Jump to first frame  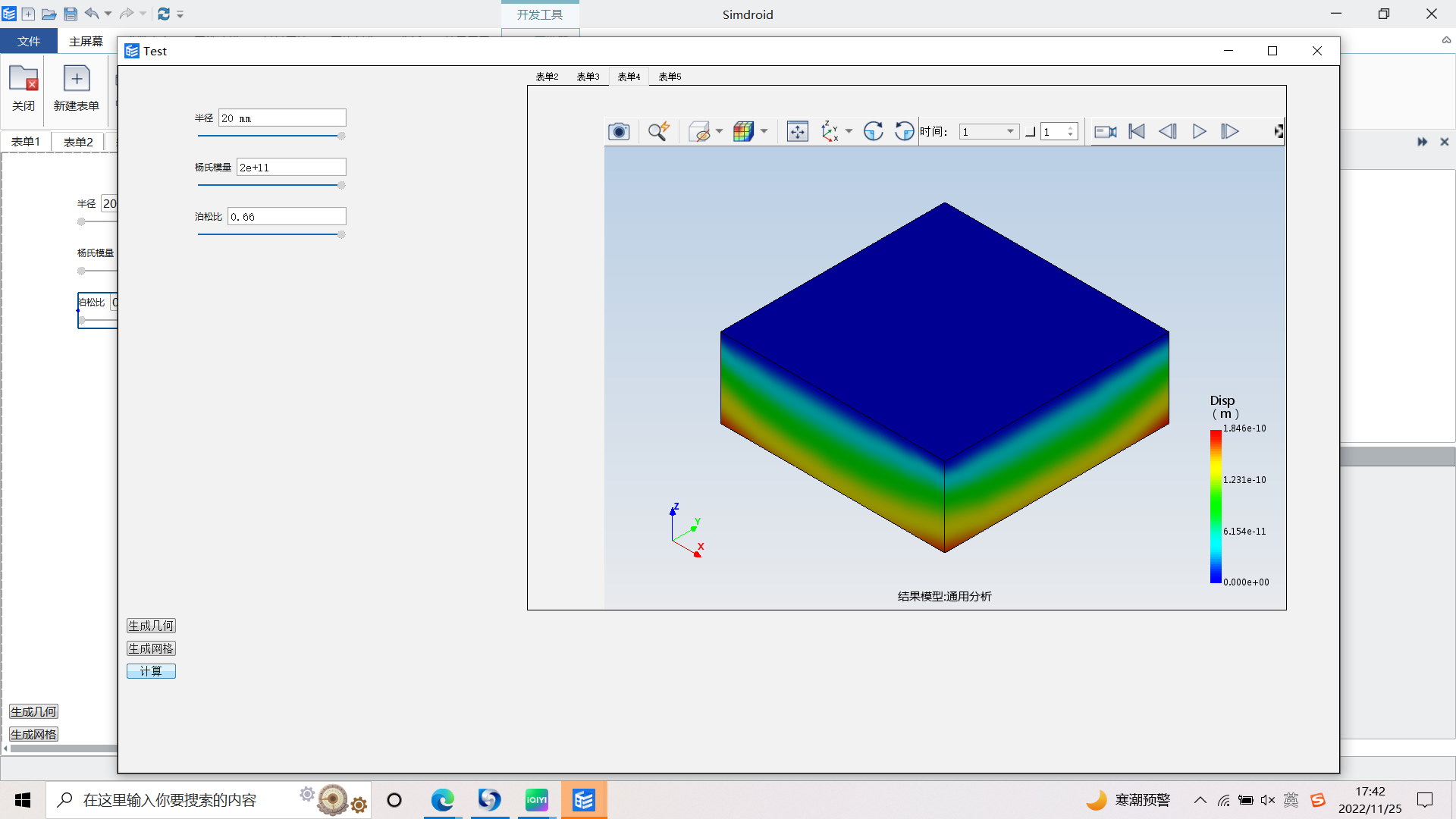click(x=1137, y=132)
